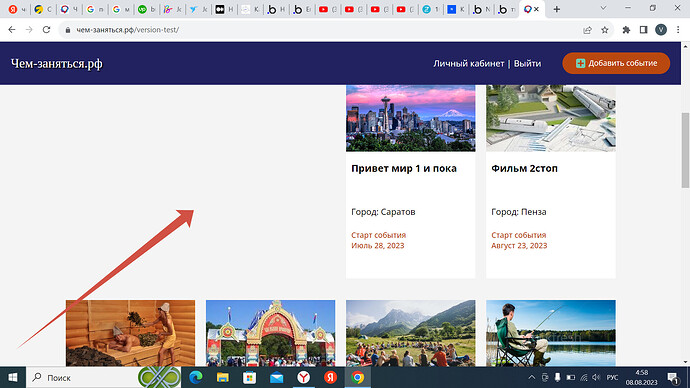The width and height of the screenshot is (690, 388).
Task: Open the Chrome three-dot menu
Action: [x=678, y=30]
